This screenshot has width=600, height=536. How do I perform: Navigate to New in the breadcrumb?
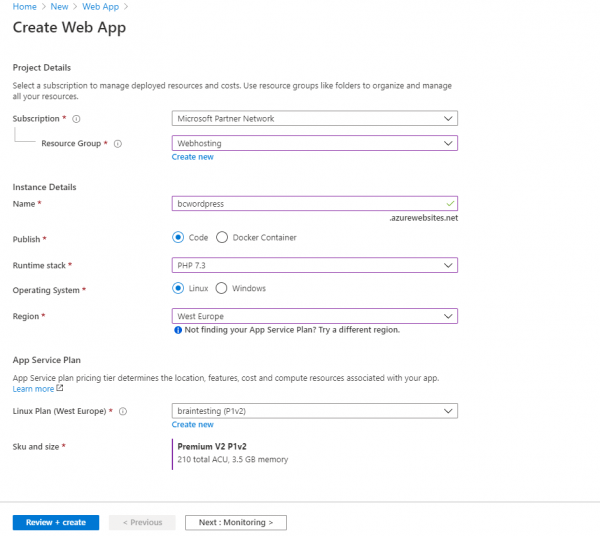pos(59,7)
